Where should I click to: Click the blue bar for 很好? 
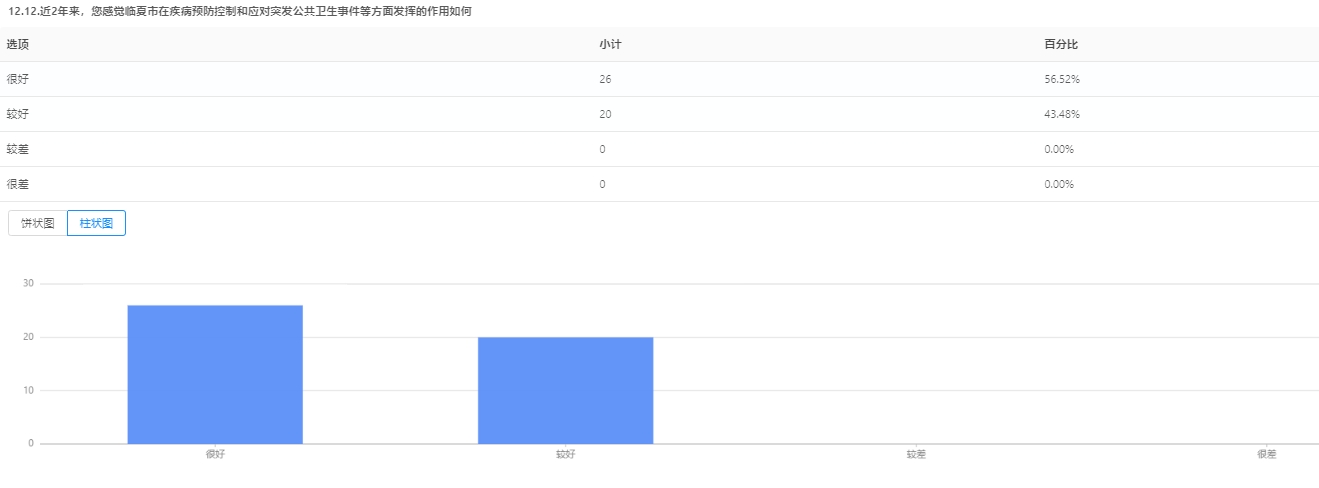215,374
